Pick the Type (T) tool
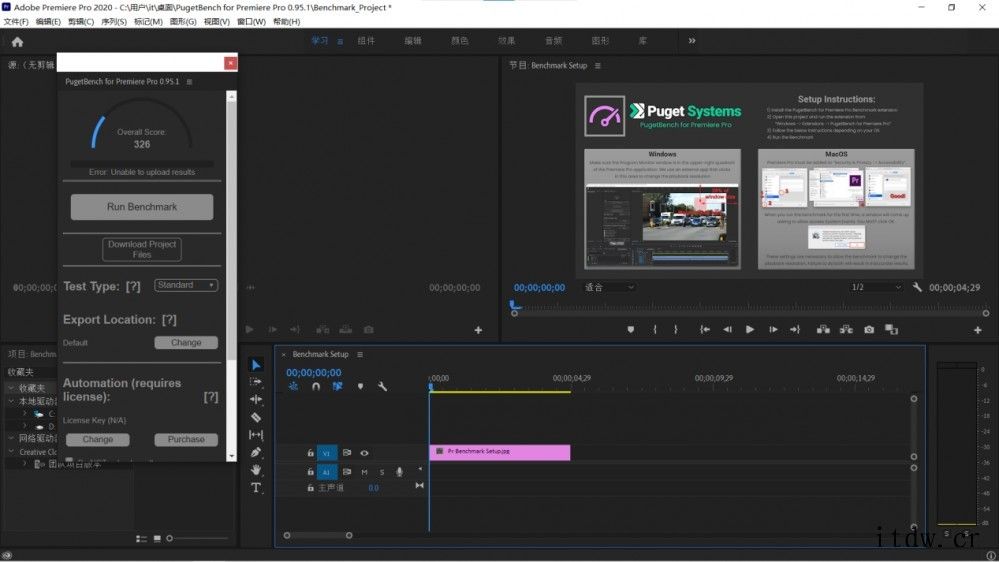Image resolution: width=999 pixels, height=562 pixels. pyautogui.click(x=256, y=488)
